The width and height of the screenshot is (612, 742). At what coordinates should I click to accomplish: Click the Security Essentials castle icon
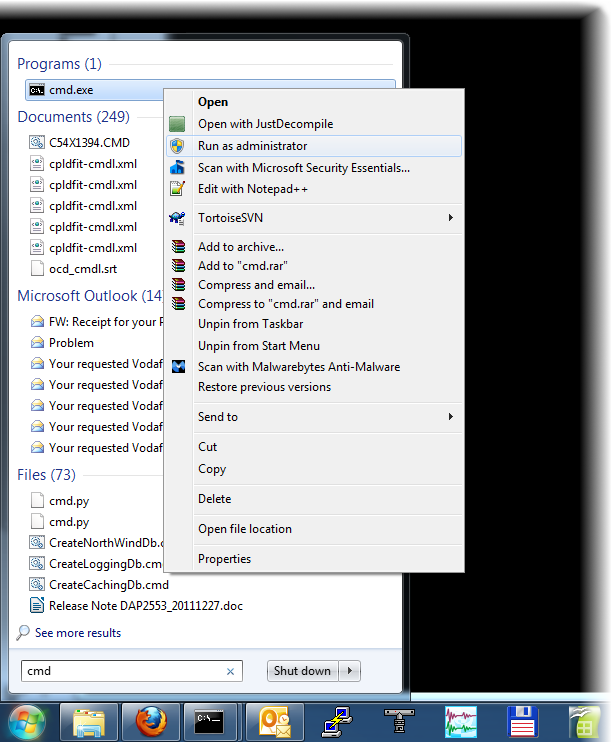177,167
